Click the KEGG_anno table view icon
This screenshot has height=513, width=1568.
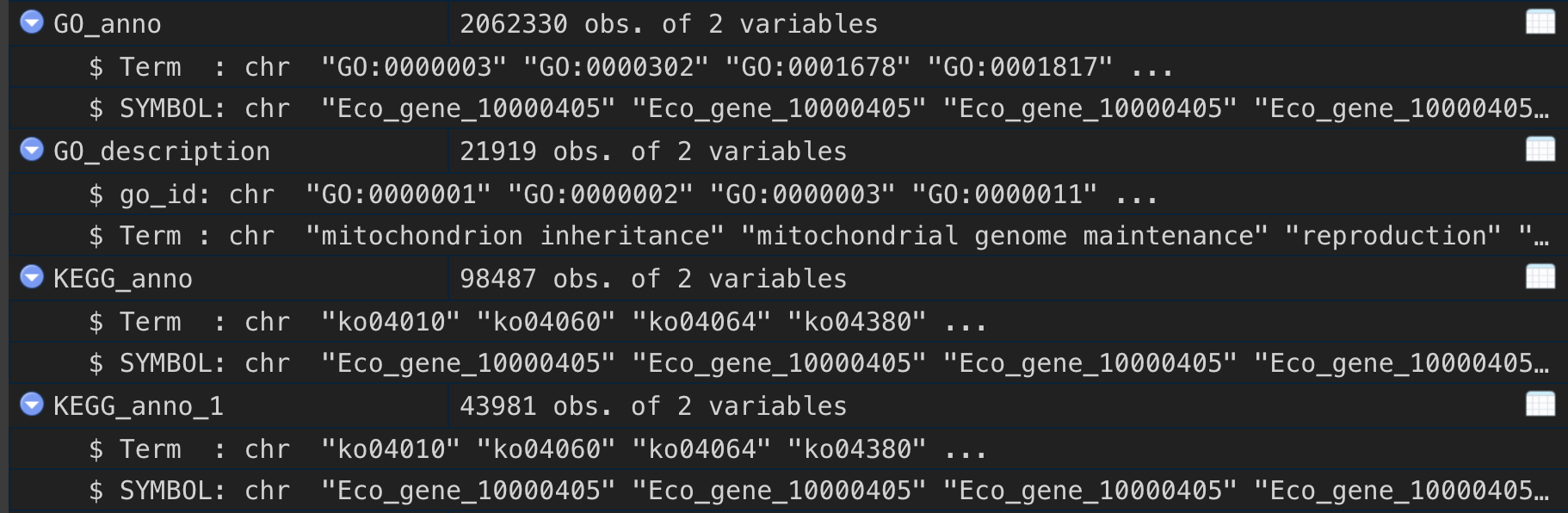[1540, 277]
